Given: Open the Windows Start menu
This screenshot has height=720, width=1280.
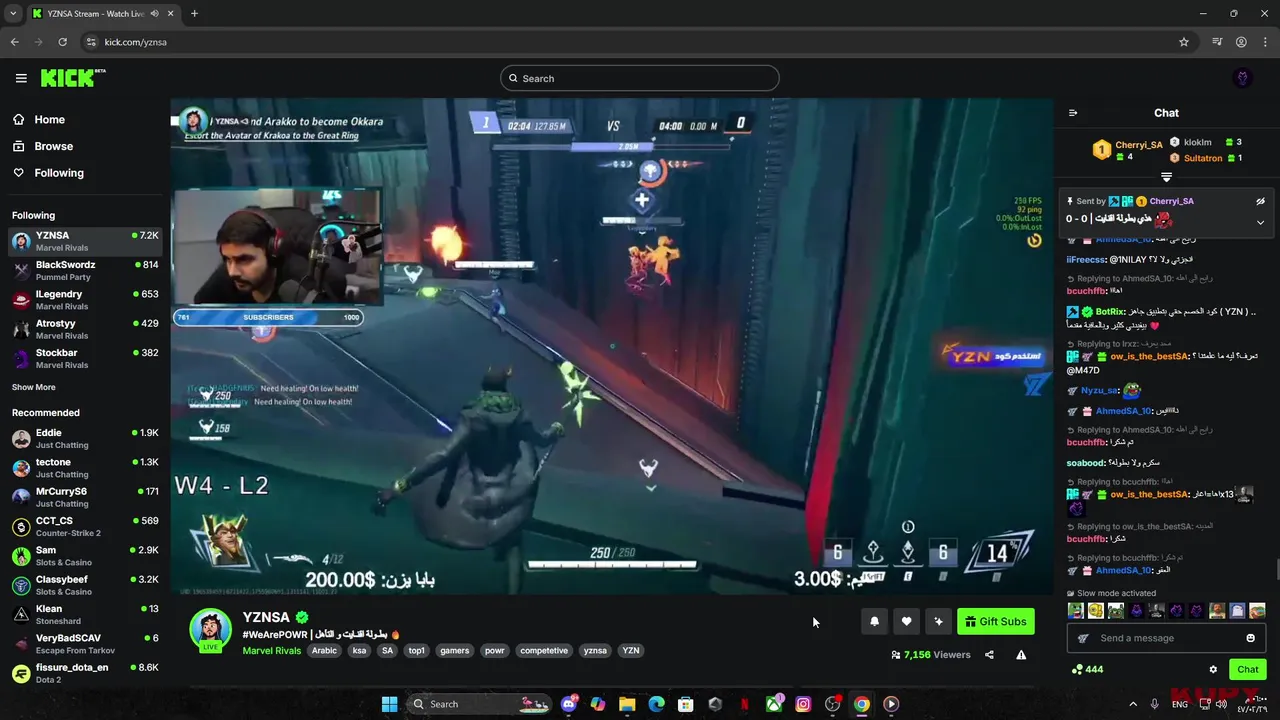Looking at the screenshot, I should coord(389,704).
